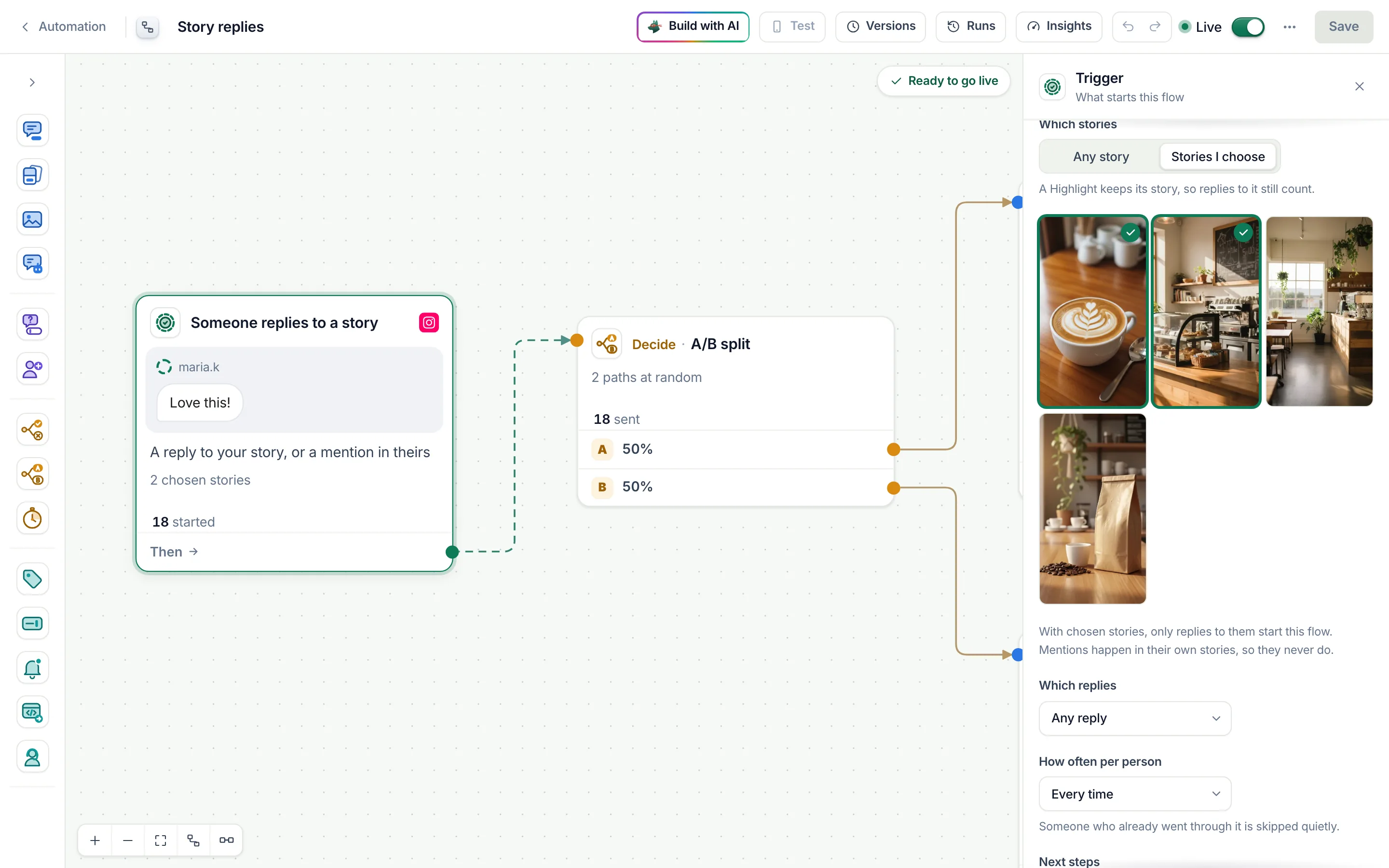1389x868 pixels.
Task: Add an image block from the sidebar
Action: [33, 219]
